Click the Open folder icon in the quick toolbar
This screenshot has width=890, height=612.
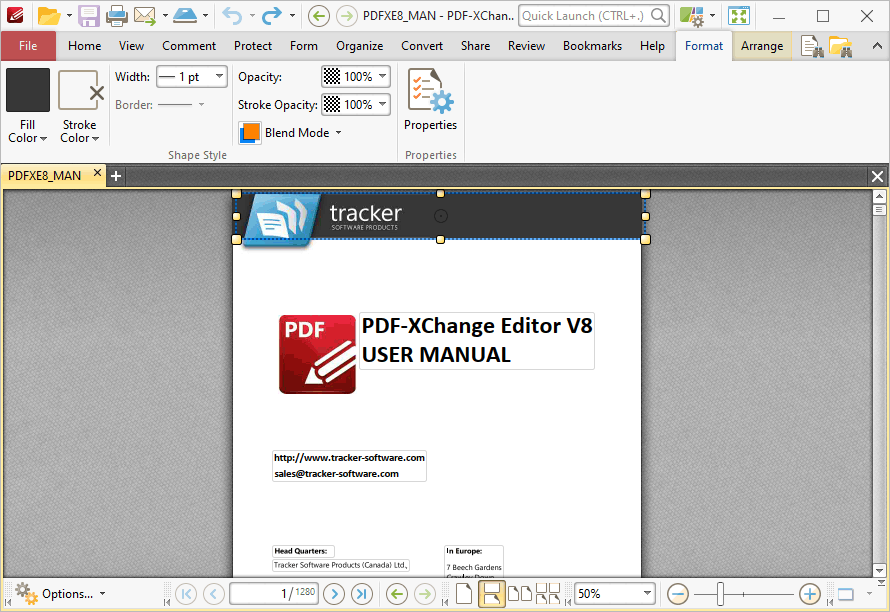coord(49,16)
